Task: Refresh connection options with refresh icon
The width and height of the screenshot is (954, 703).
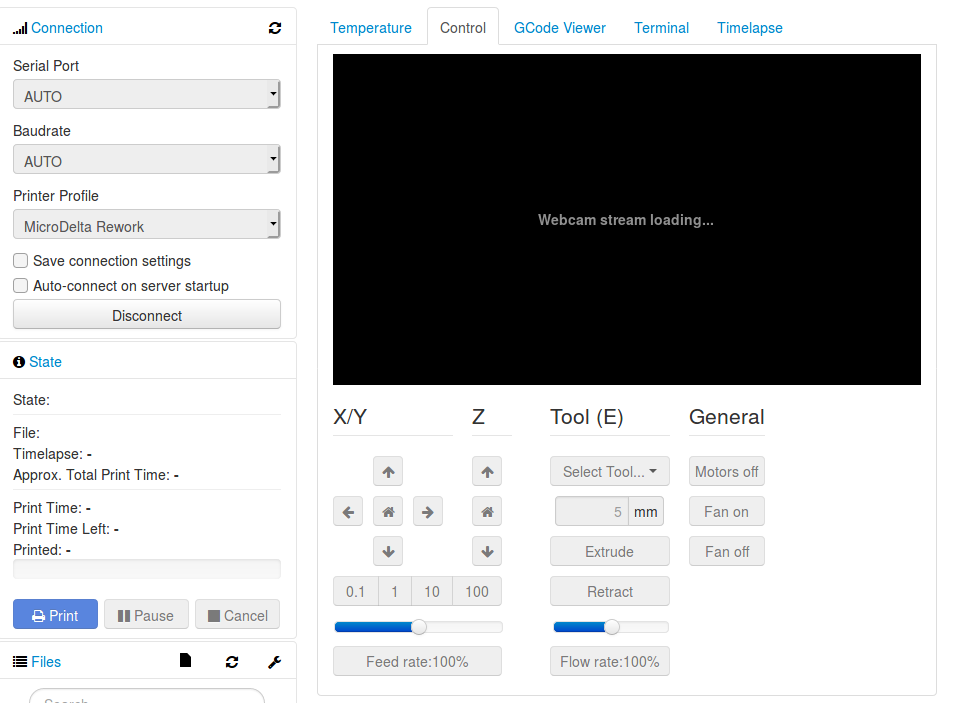Action: 274,28
